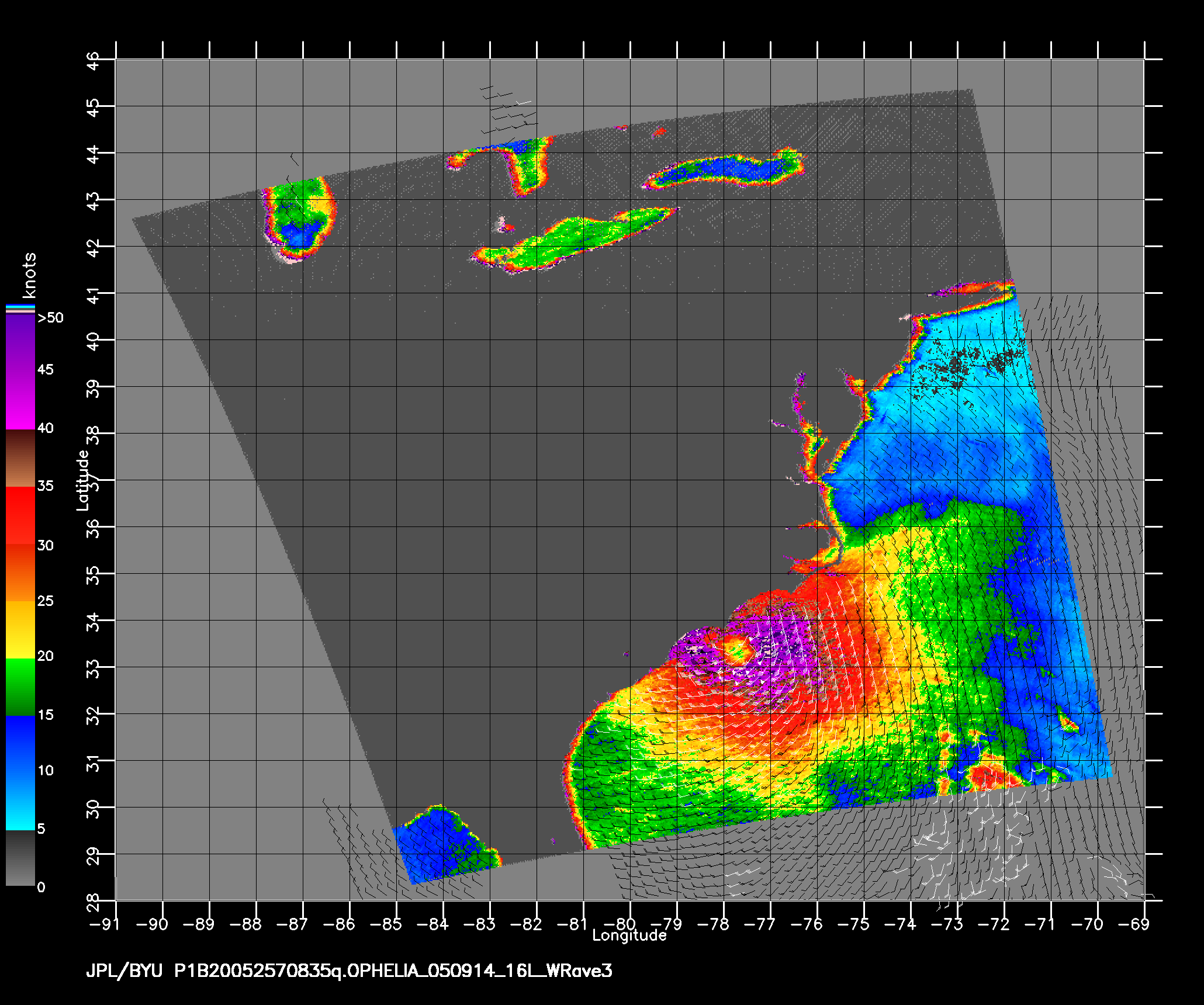Click the ">50" colorbar label
1204x1005 pixels.
50,318
